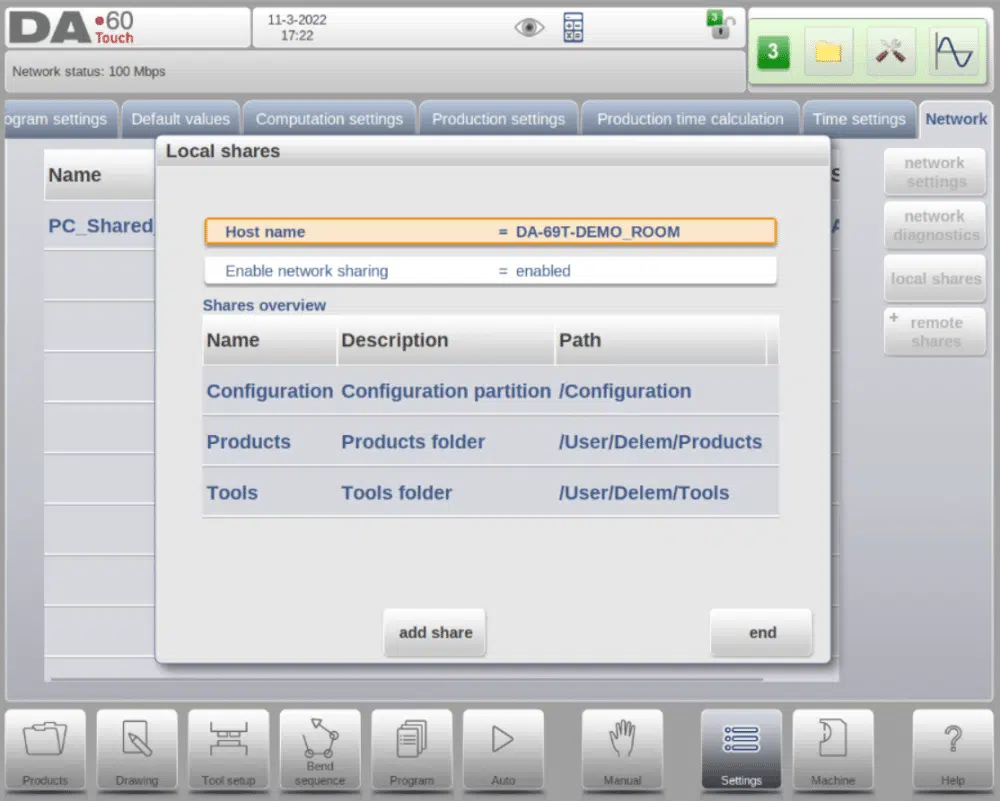1000x801 pixels.
Task: Open the Drawing mode
Action: 136,751
